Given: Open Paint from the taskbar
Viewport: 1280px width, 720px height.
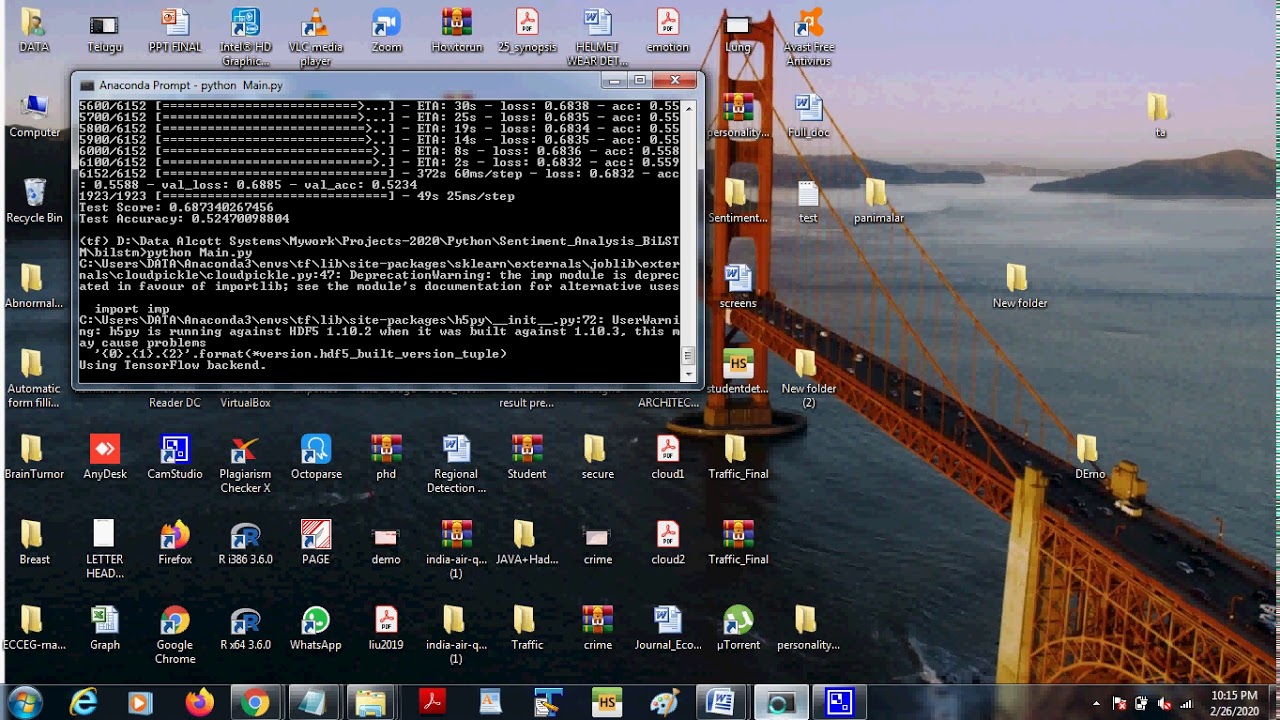Looking at the screenshot, I should pyautogui.click(x=664, y=703).
